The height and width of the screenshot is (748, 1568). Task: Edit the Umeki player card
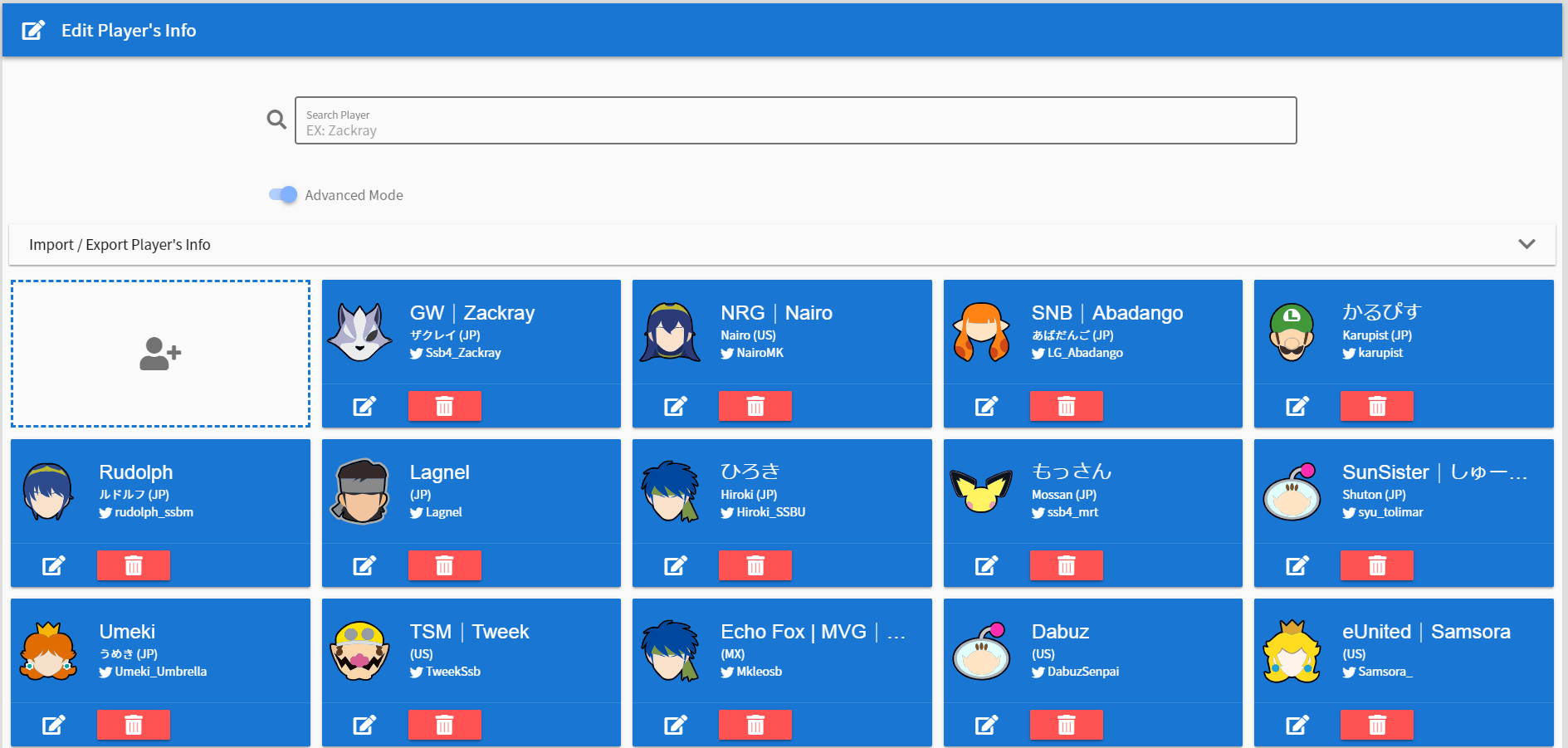coord(54,725)
